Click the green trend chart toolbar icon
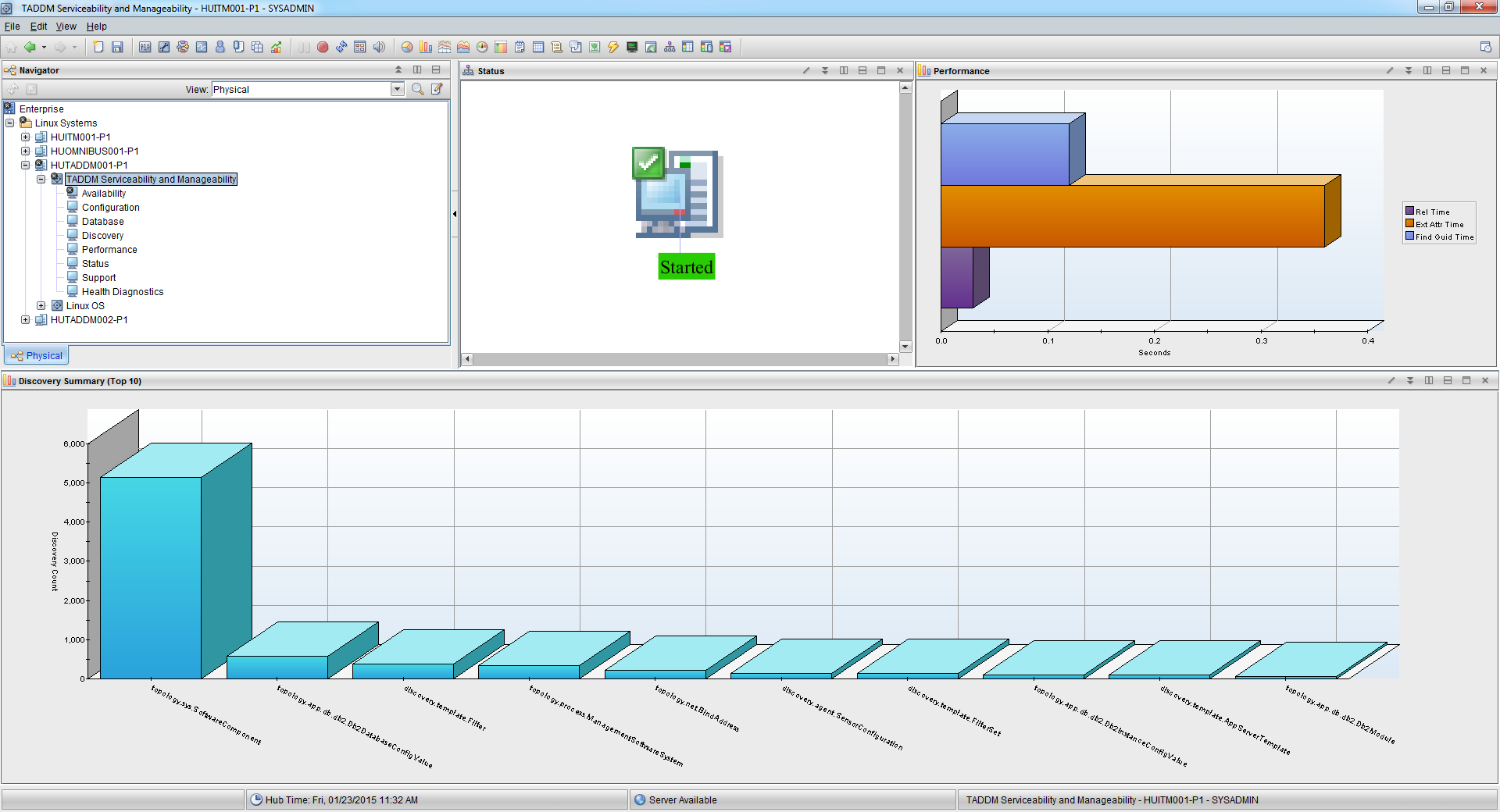The height and width of the screenshot is (812, 1500). point(276,47)
